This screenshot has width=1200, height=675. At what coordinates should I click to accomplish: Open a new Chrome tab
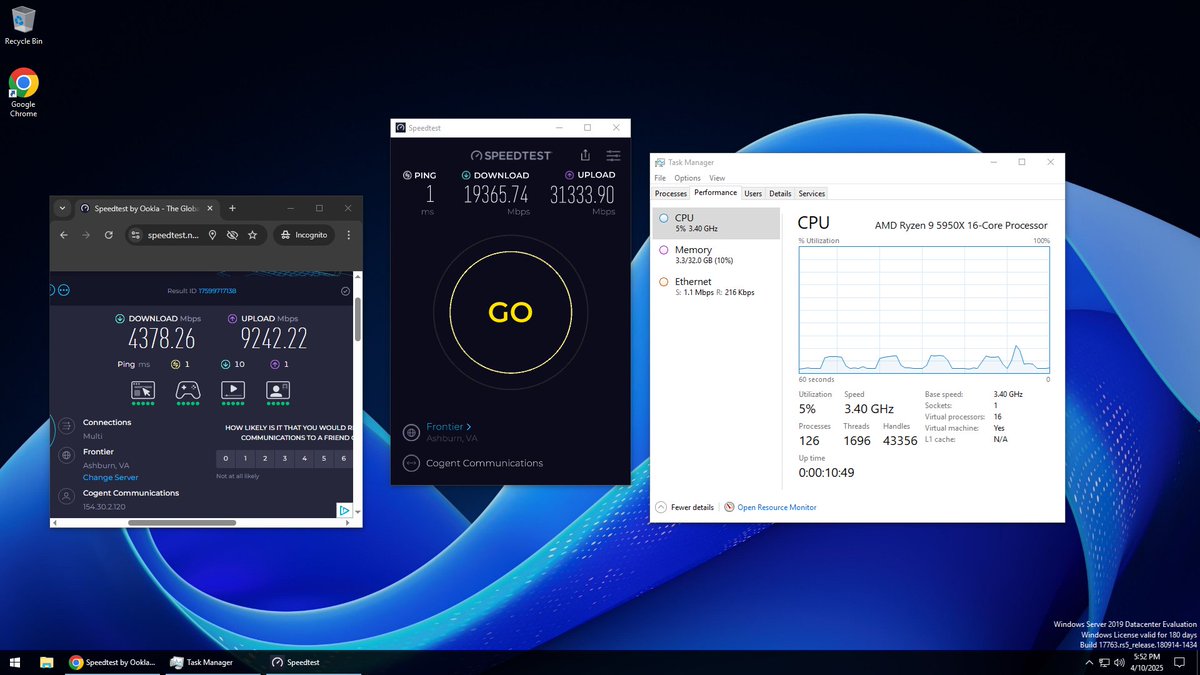click(232, 209)
